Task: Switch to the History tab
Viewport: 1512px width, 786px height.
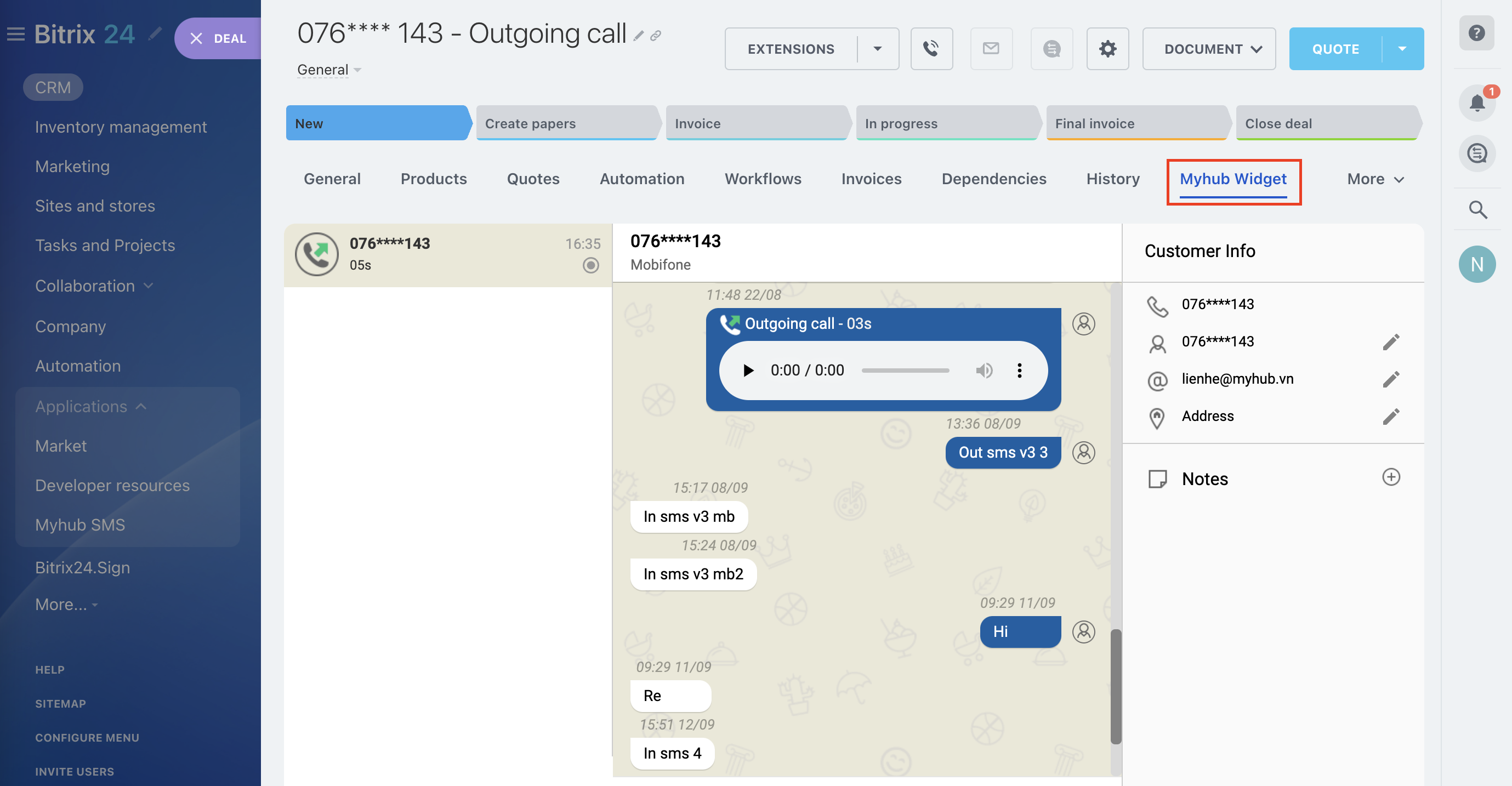Action: [x=1112, y=179]
